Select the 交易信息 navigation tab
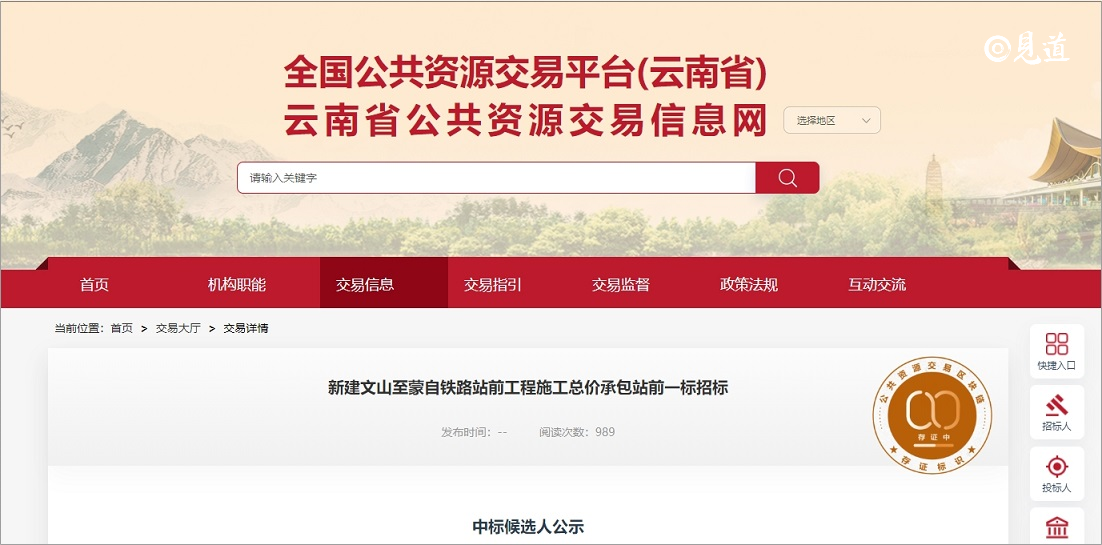Screen dimensions: 1102x545 click(x=365, y=285)
